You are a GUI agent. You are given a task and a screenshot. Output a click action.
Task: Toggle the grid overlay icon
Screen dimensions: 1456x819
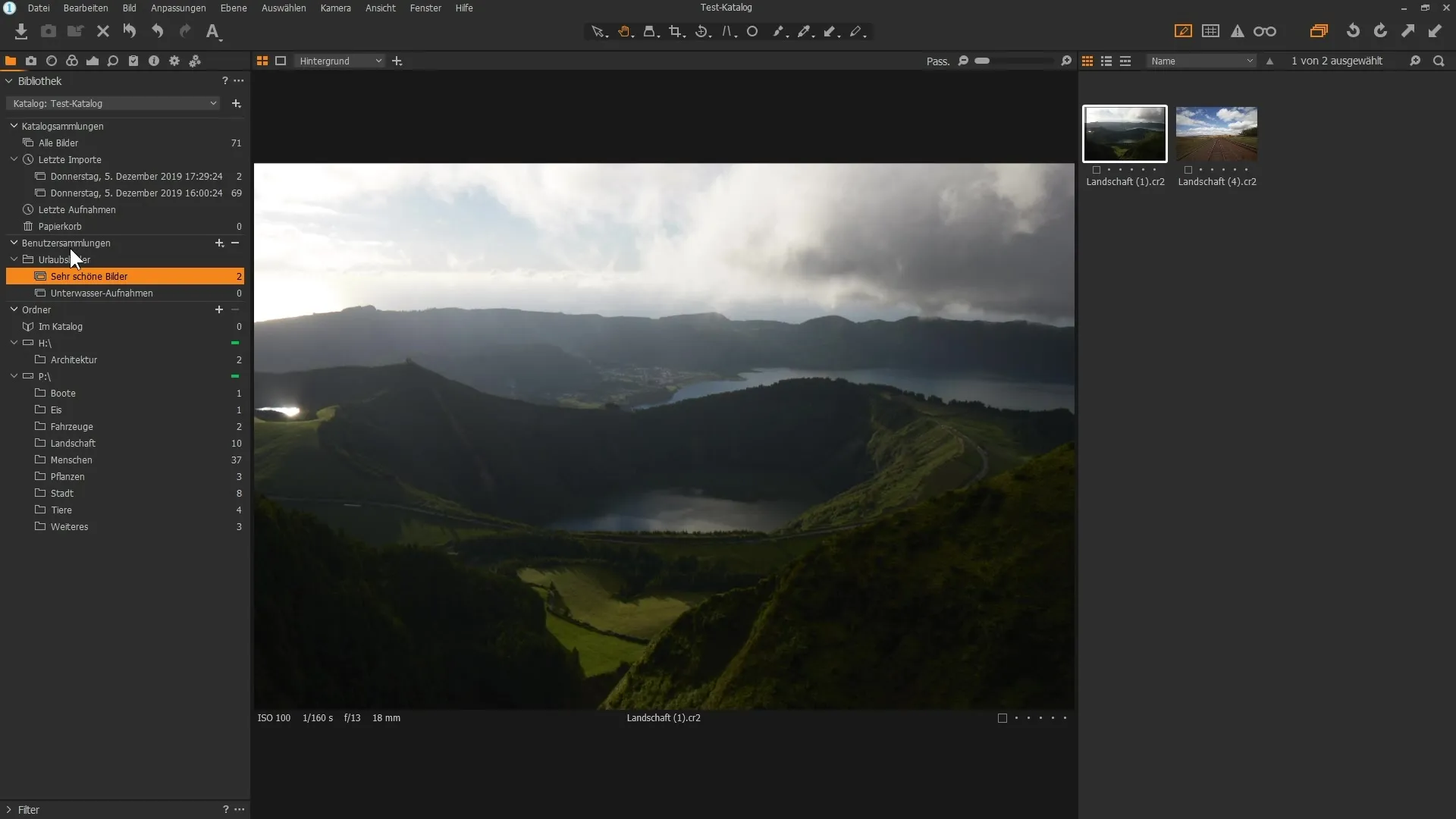pos(1211,31)
